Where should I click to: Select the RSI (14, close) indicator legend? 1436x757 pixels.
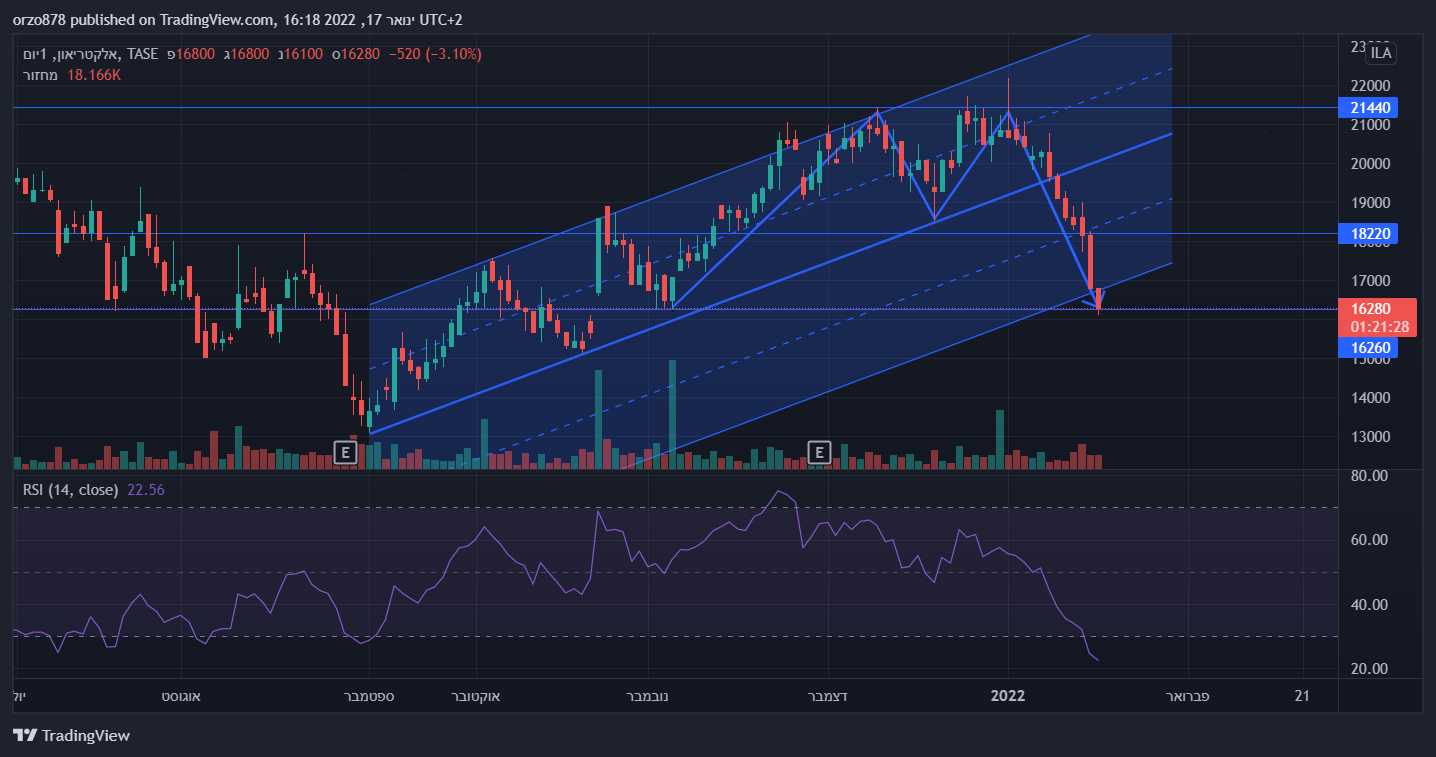(71, 490)
